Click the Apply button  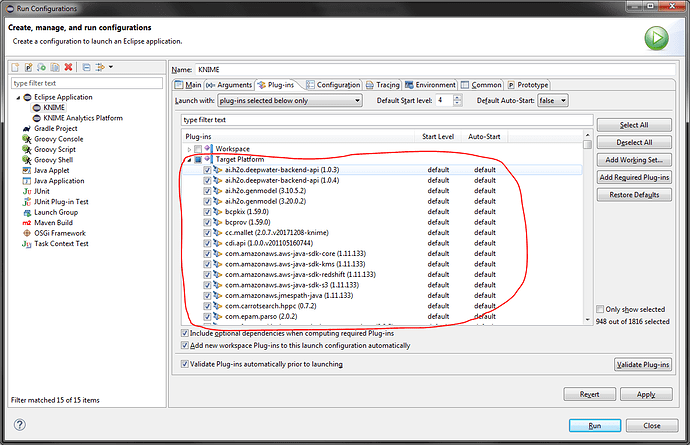(646, 394)
